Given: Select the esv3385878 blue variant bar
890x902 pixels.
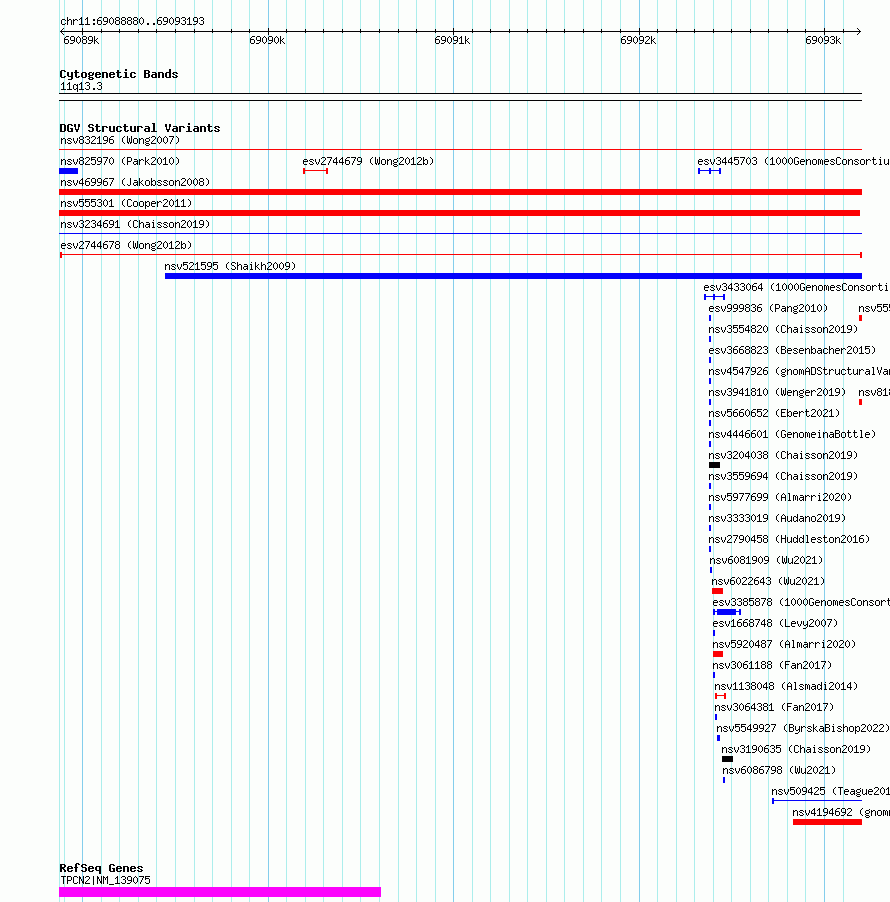Looking at the screenshot, I should click(x=727, y=612).
